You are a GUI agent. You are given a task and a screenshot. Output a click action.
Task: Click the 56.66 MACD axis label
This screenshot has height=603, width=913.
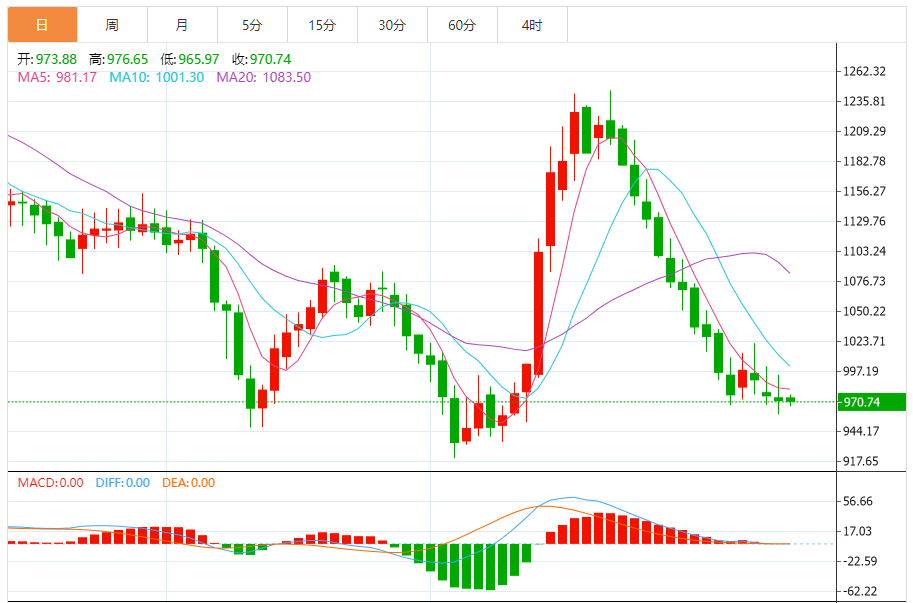858,502
